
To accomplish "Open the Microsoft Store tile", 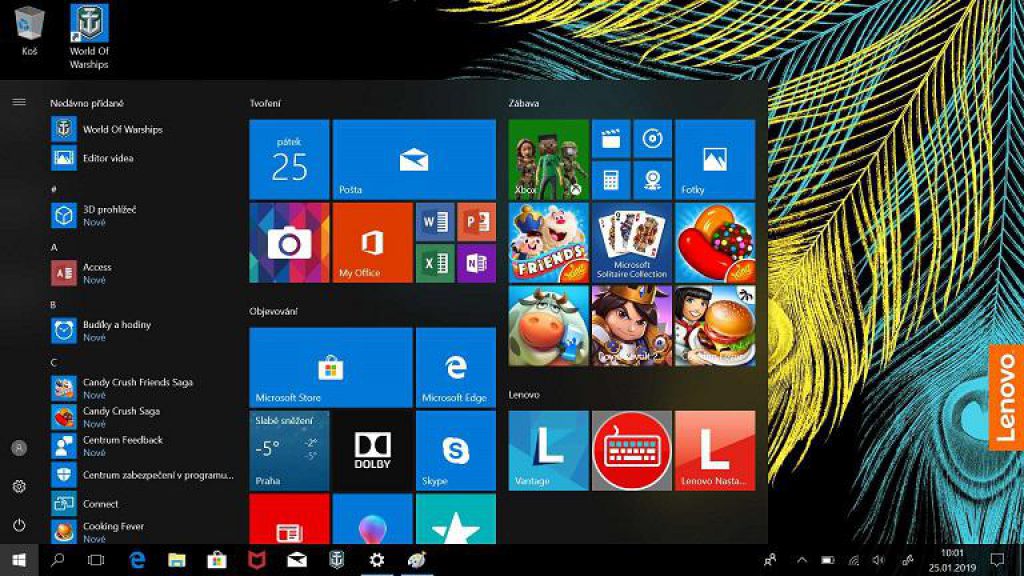I will pos(330,368).
